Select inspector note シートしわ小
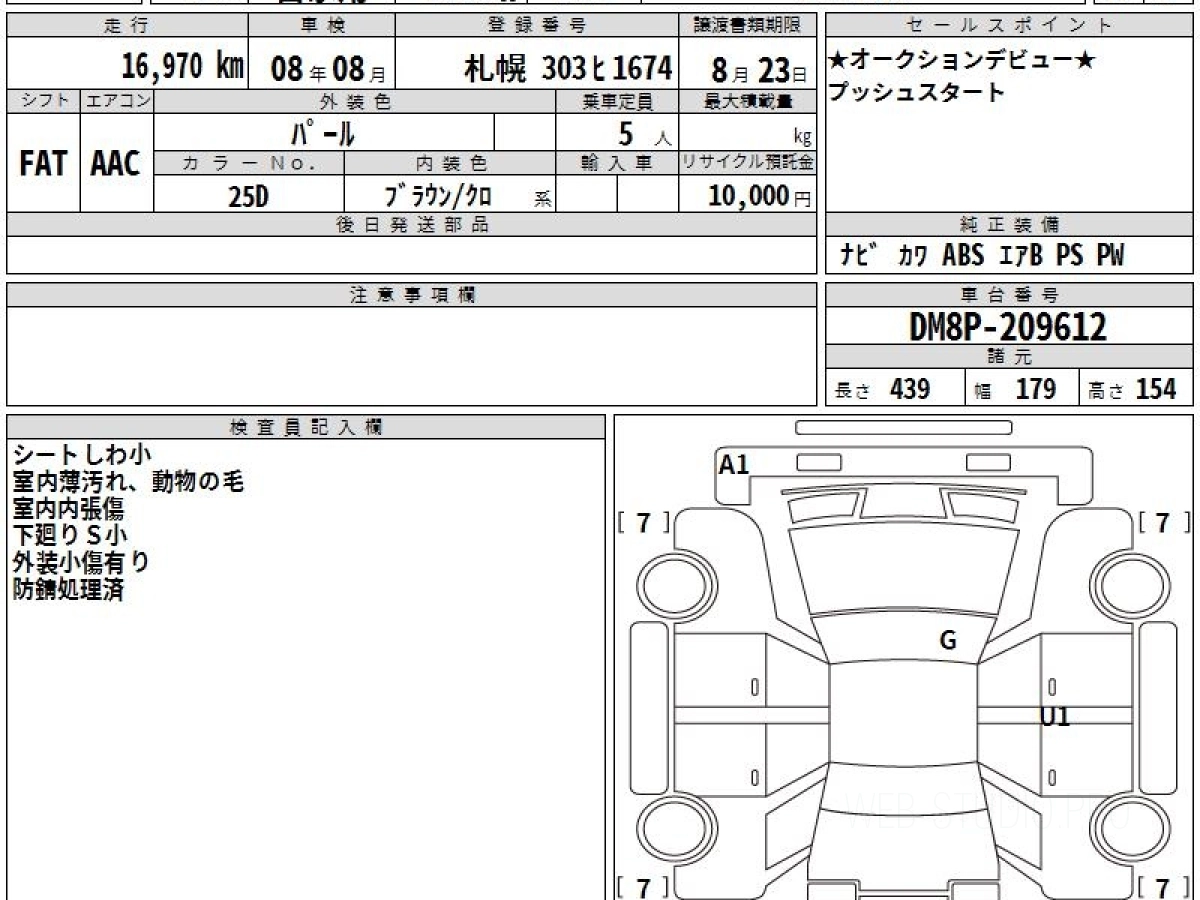 pos(82,455)
